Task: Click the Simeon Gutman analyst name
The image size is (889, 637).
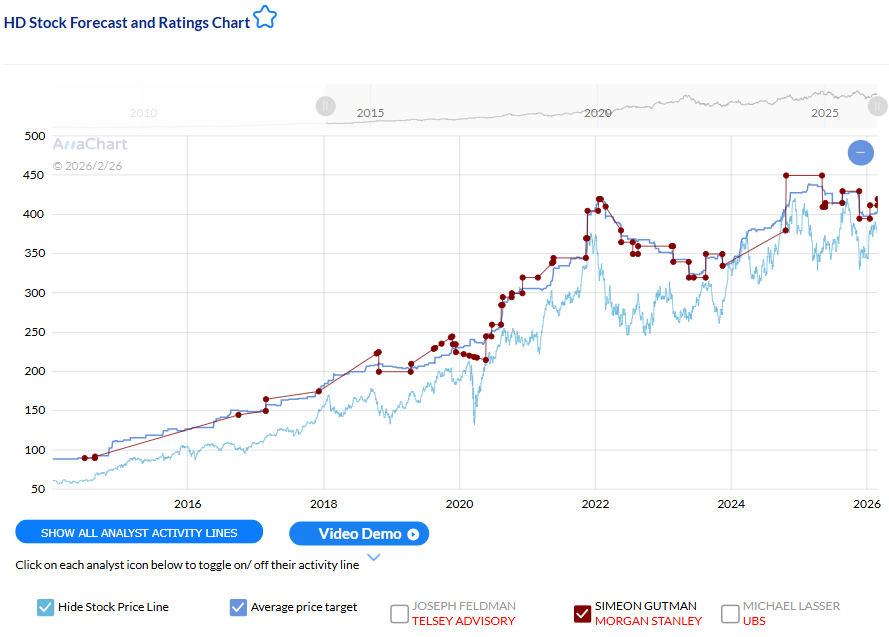Action: [645, 606]
